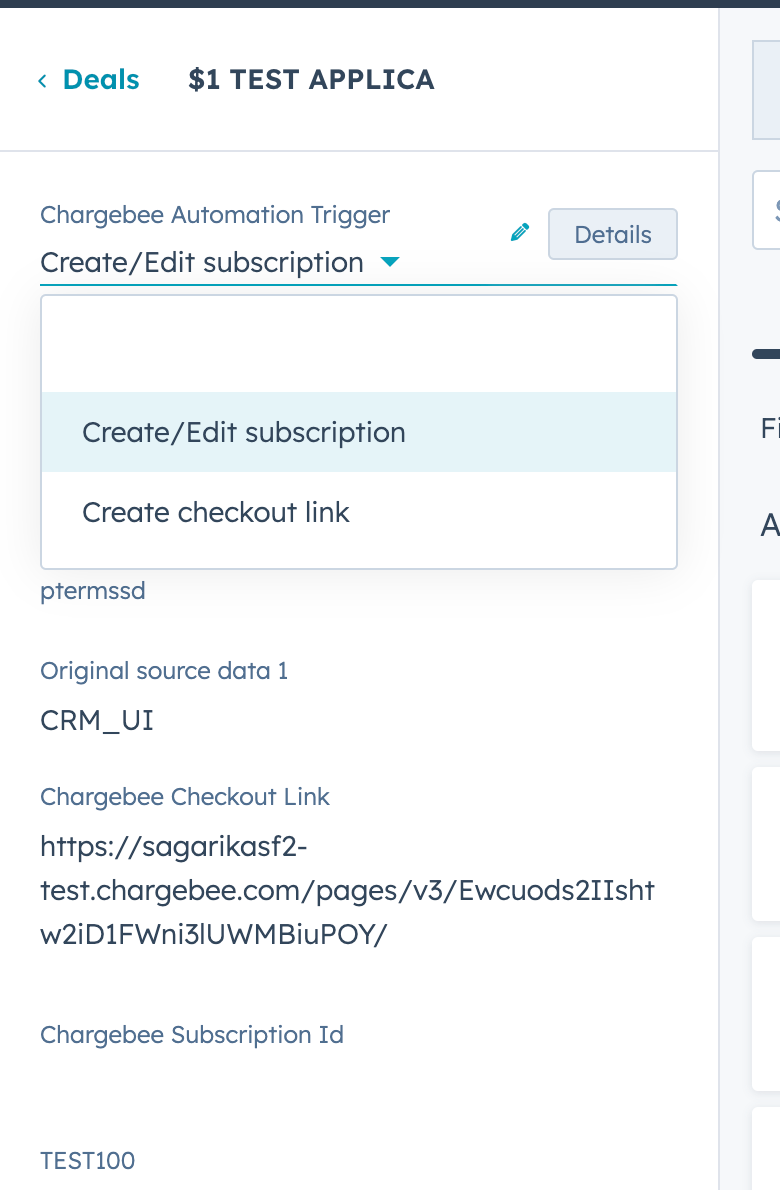
Task: Click the back chevron beside Deals
Action: [x=42, y=81]
